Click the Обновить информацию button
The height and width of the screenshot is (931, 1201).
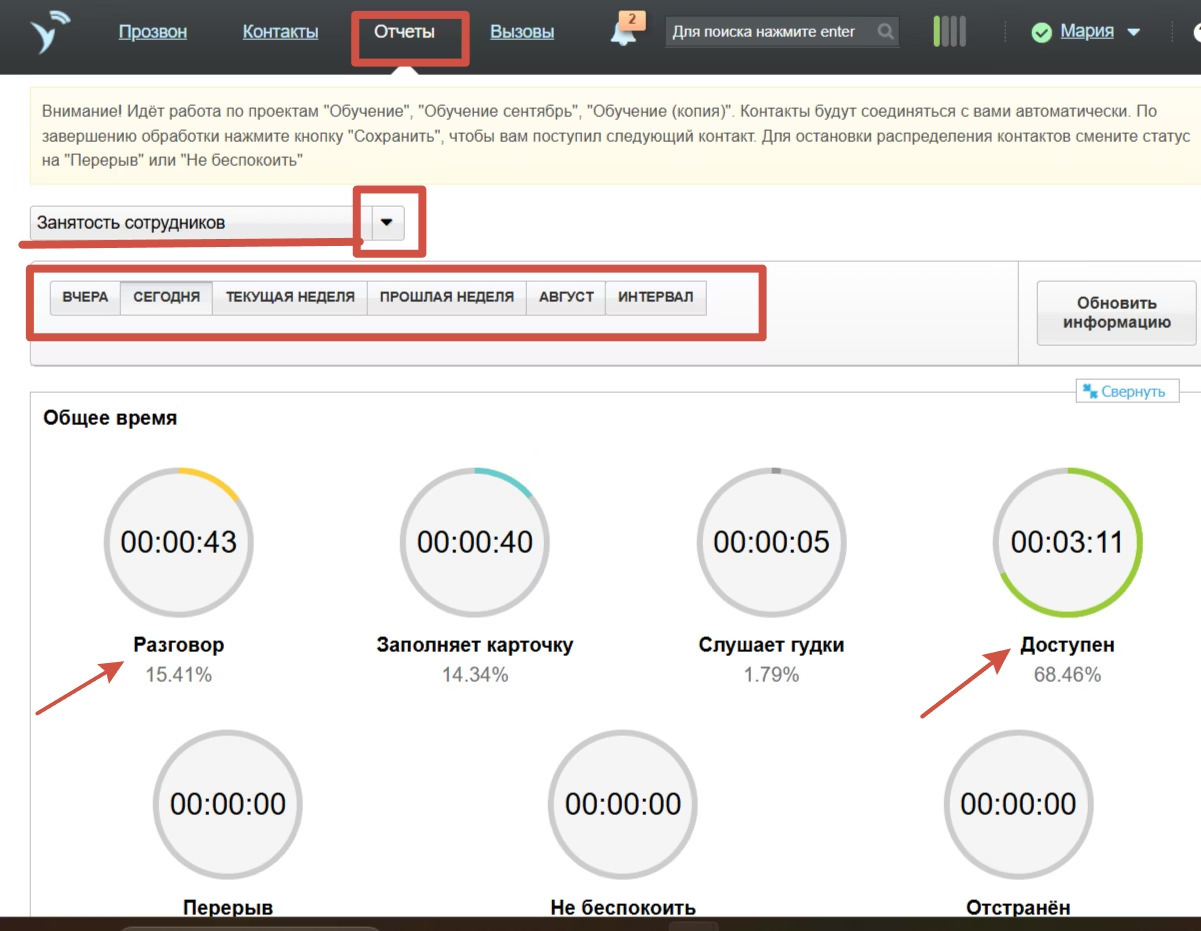pos(1116,313)
